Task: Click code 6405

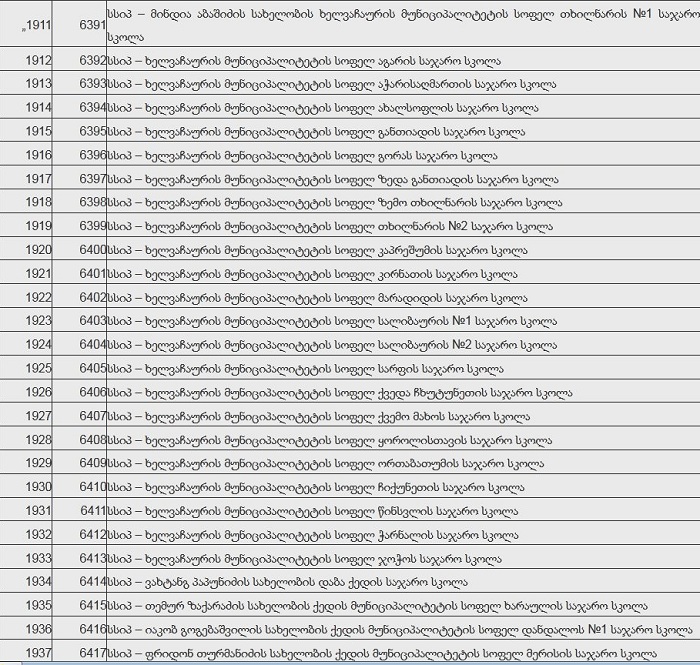Action: 93,368
